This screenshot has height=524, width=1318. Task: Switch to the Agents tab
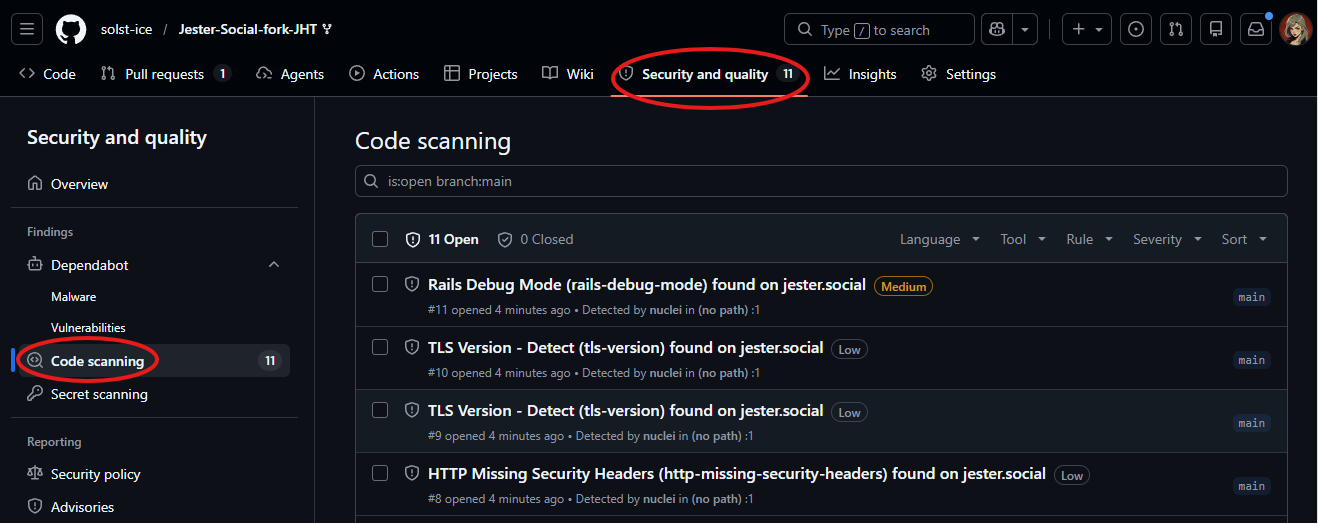click(x=290, y=74)
